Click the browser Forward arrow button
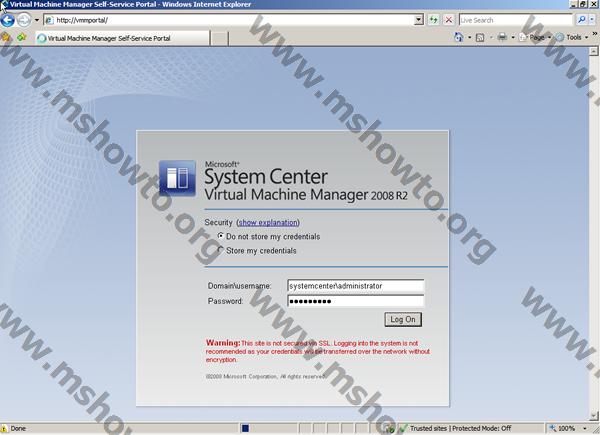 24,20
